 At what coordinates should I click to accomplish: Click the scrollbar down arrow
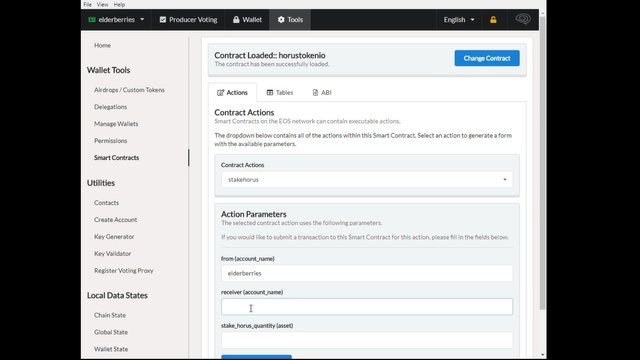pyautogui.click(x=542, y=355)
